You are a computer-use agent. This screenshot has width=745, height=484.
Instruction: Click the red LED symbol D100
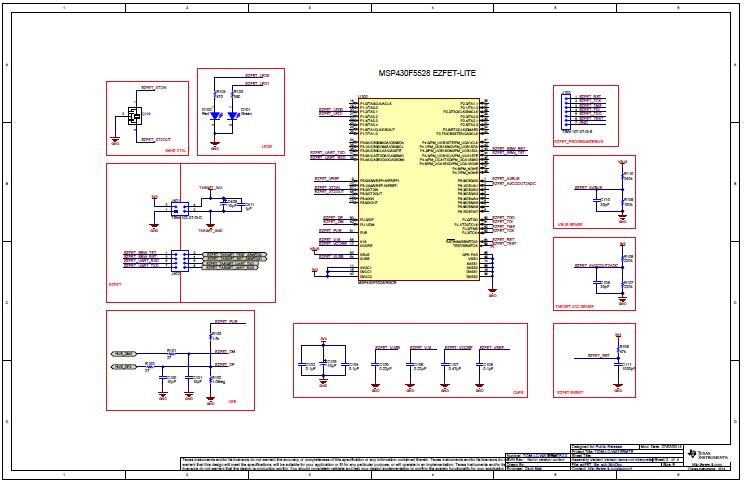217,115
